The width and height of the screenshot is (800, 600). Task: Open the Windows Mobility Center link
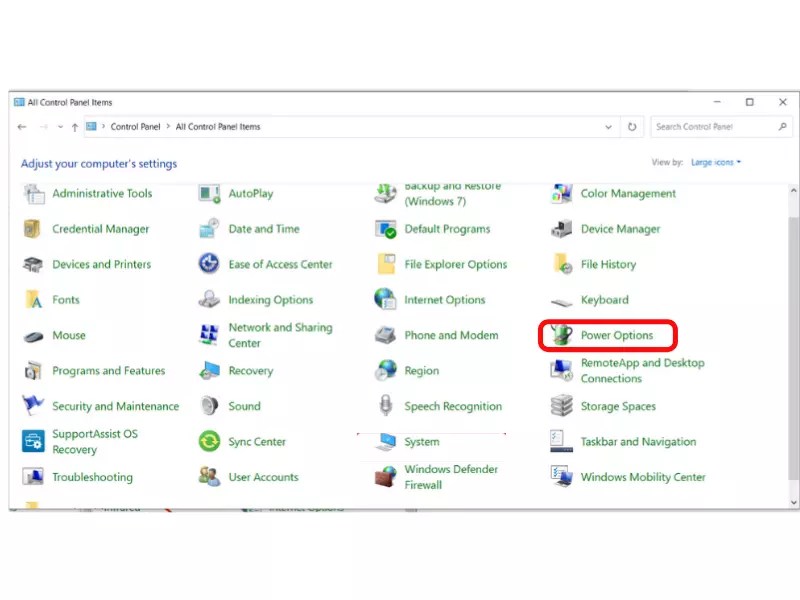coord(643,477)
